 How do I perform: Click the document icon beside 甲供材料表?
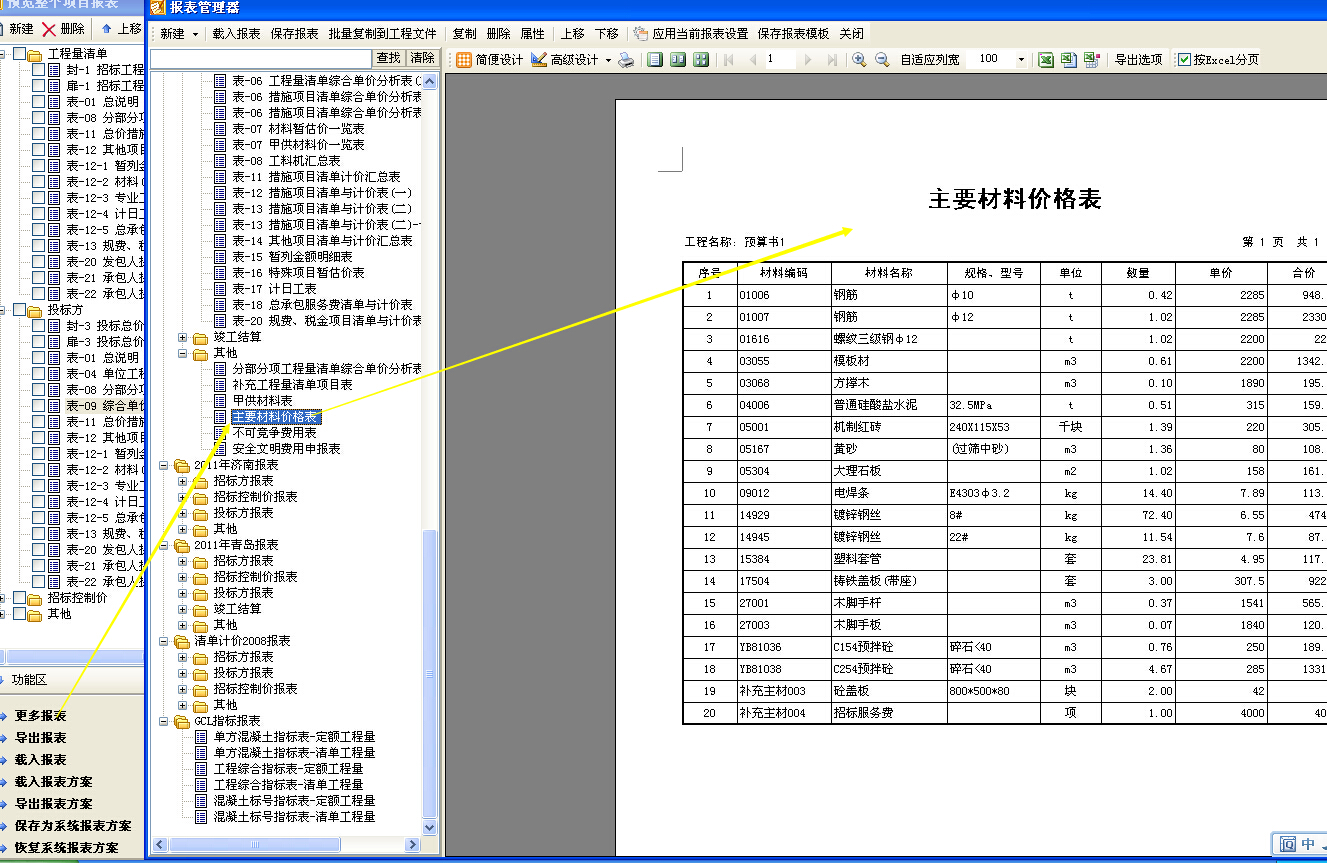tap(222, 401)
